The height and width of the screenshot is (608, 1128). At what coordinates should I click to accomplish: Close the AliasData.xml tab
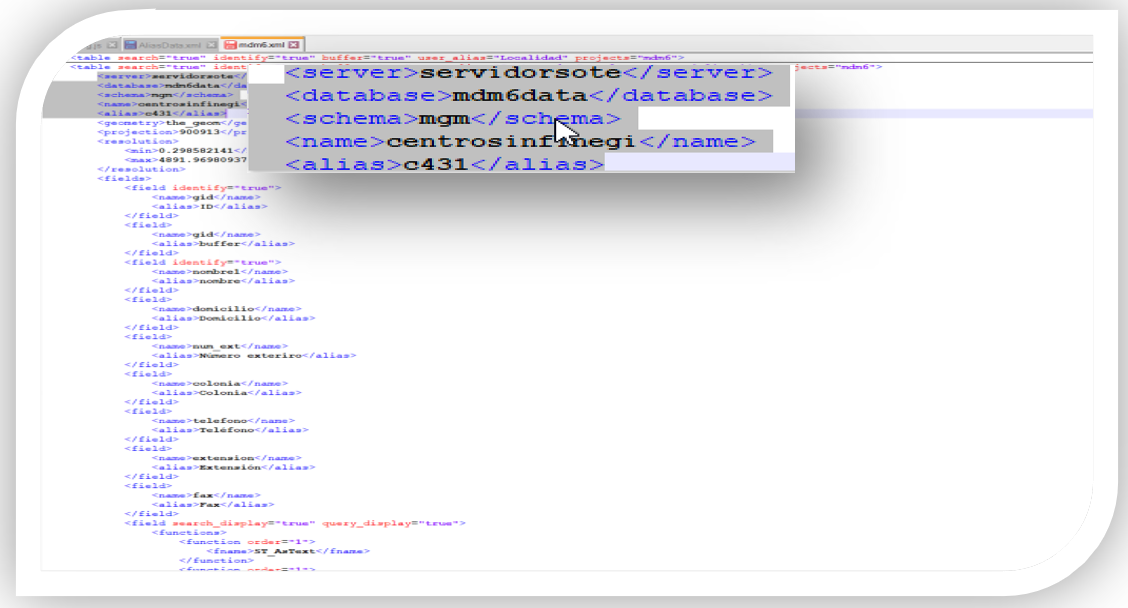[211, 46]
